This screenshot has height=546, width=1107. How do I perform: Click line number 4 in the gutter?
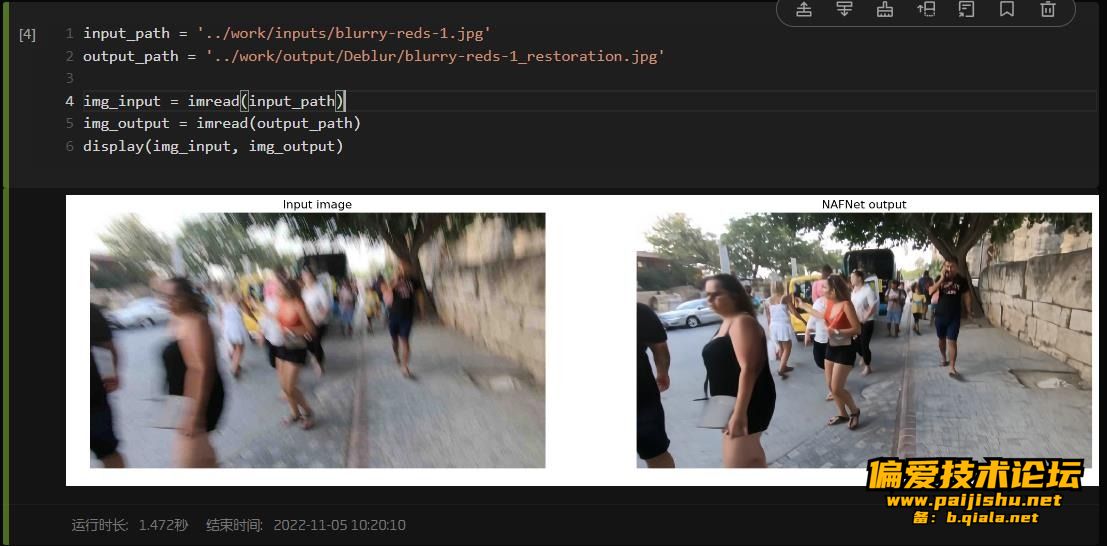tap(69, 101)
